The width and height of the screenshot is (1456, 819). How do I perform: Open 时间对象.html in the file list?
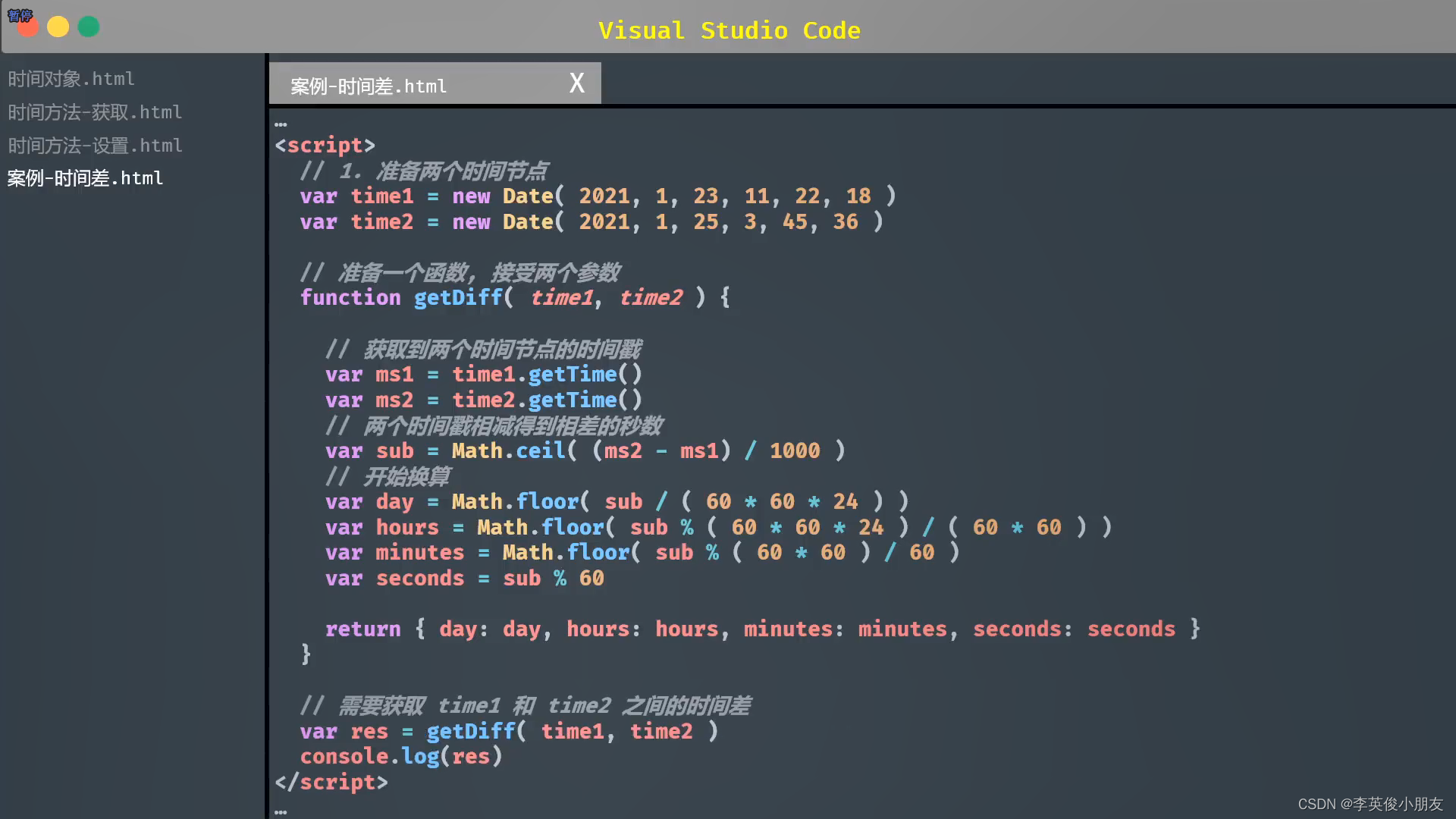pyautogui.click(x=71, y=79)
